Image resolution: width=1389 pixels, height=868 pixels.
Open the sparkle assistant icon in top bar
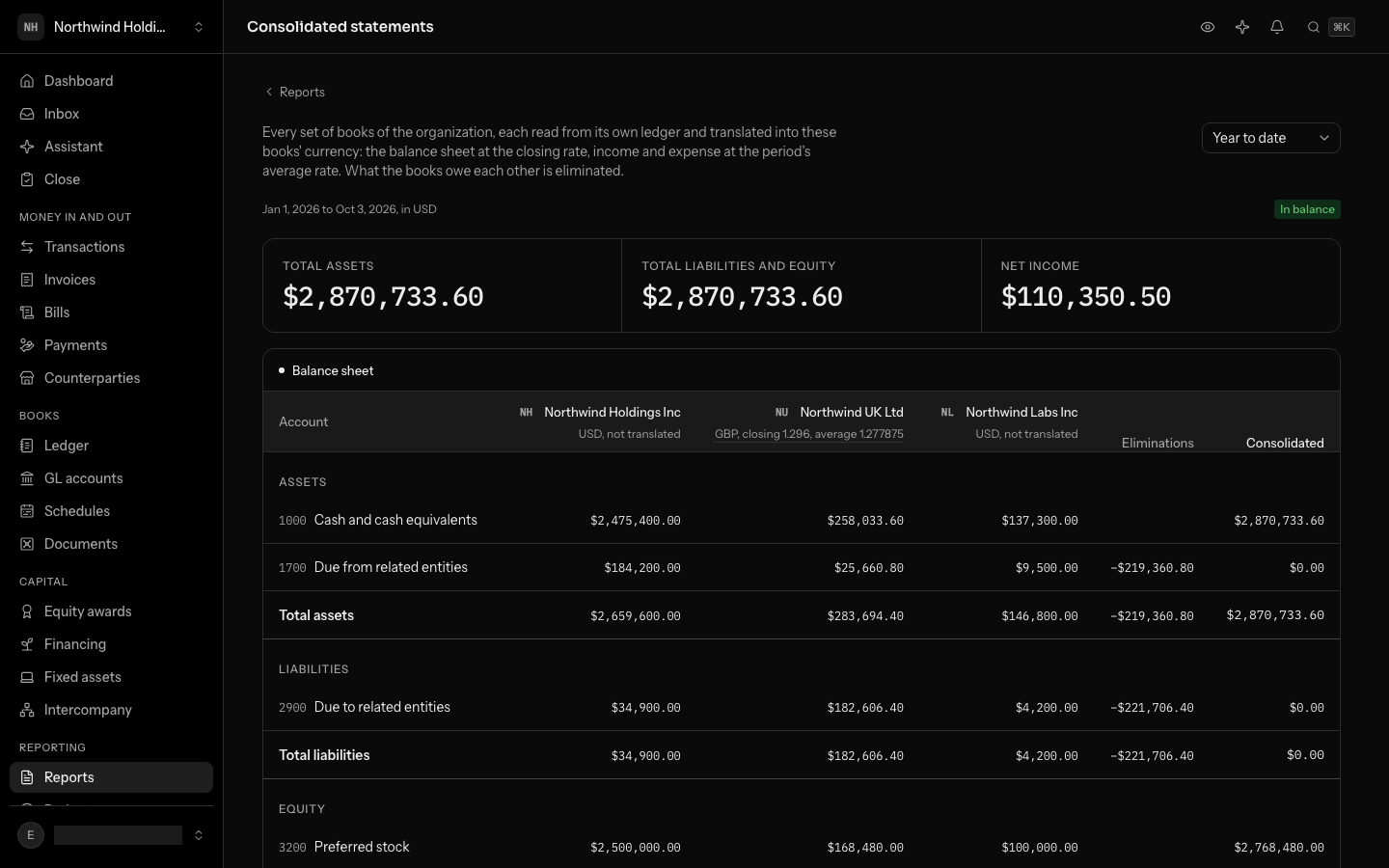1242,27
